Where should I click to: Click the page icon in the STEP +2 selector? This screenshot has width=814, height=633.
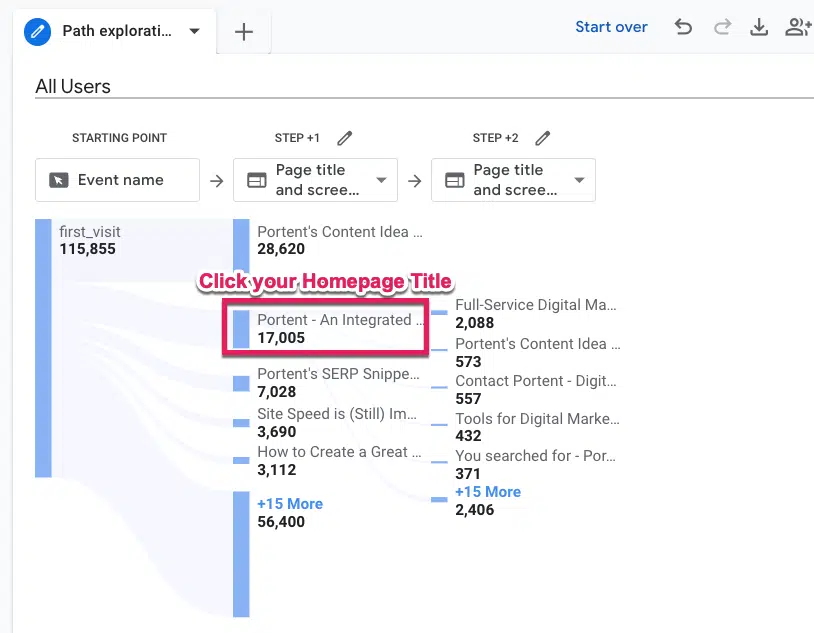(455, 180)
